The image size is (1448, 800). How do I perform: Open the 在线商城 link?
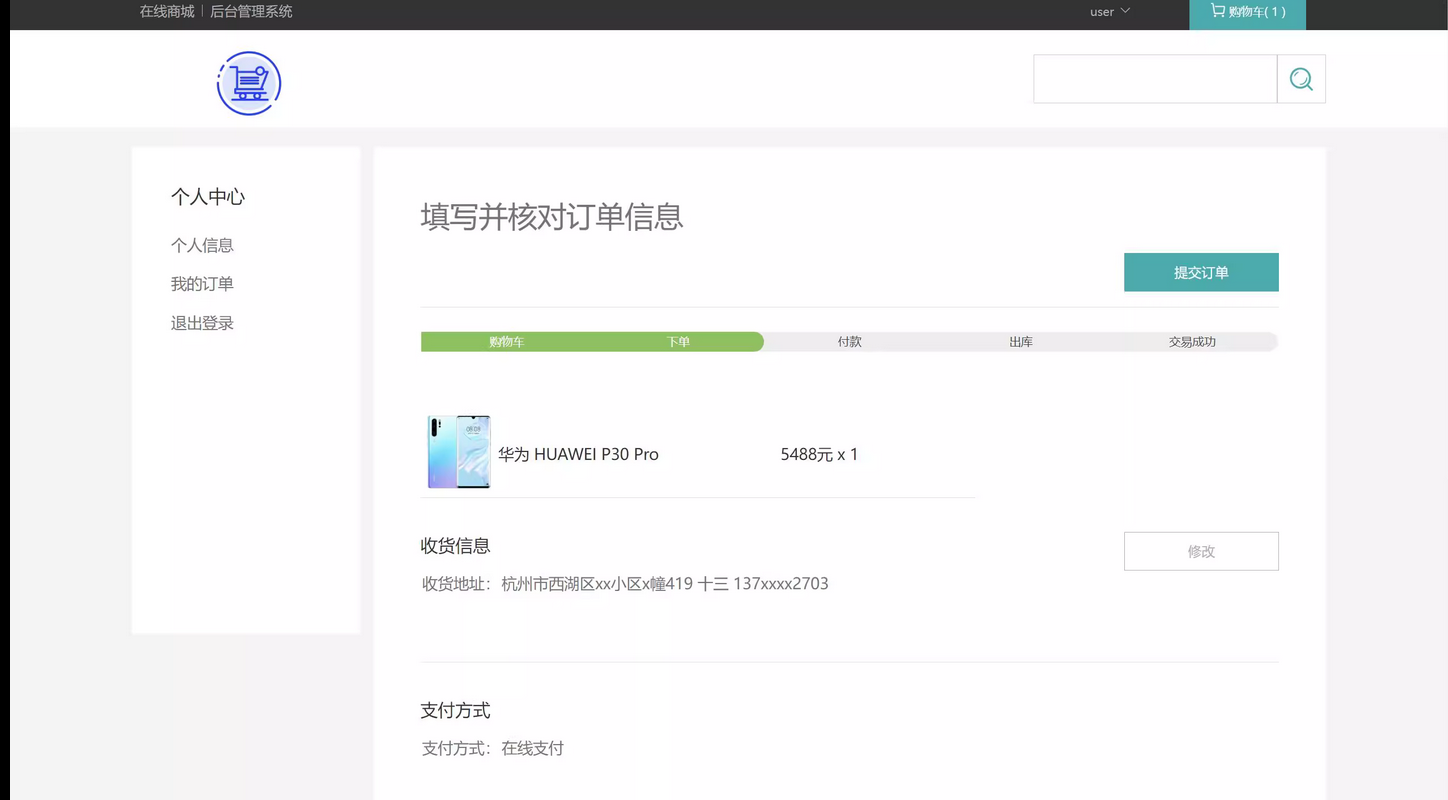tap(167, 12)
